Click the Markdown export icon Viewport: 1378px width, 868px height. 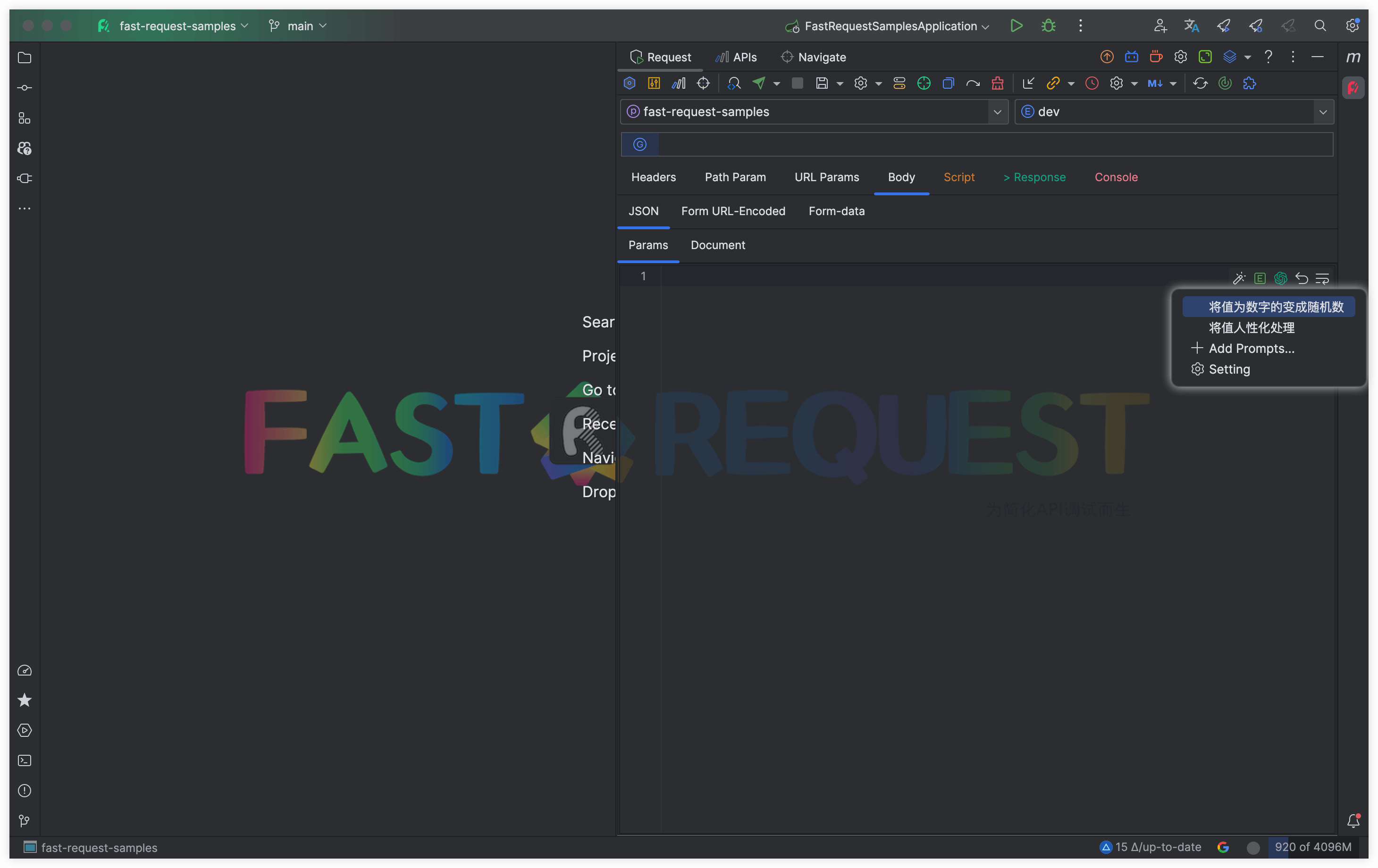pos(1155,83)
